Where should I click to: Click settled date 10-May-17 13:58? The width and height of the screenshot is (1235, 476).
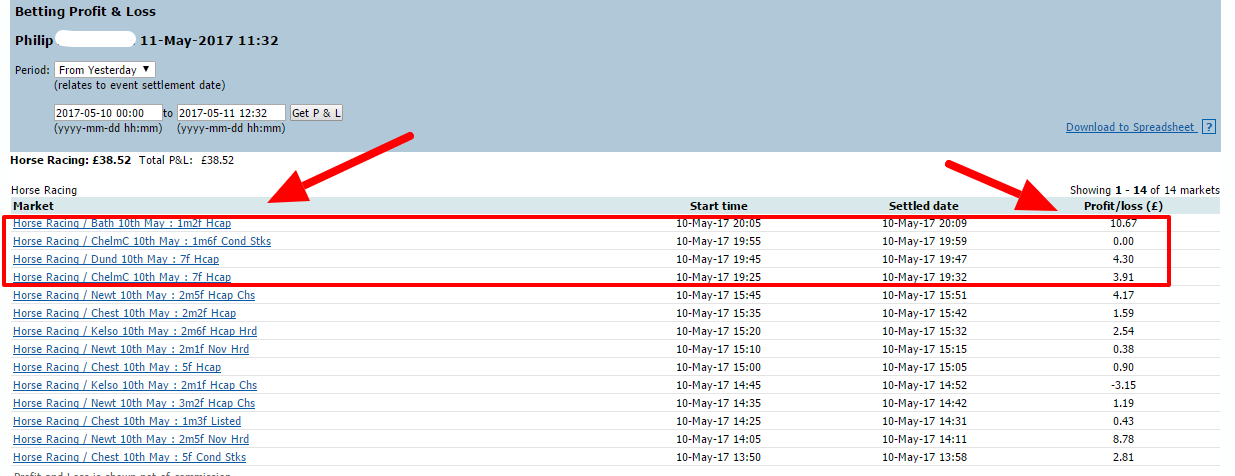point(924,457)
